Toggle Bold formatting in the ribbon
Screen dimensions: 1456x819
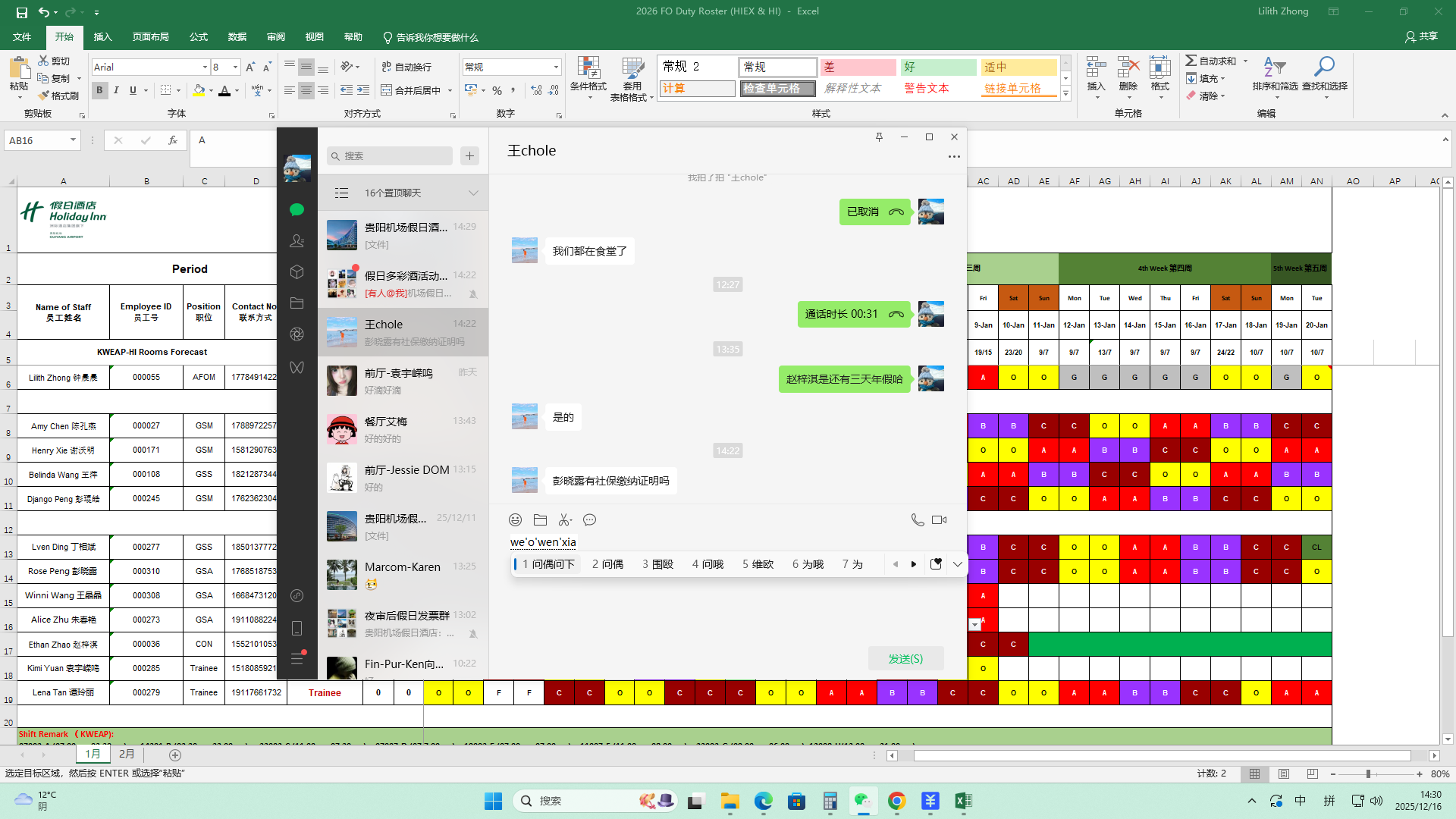(99, 90)
